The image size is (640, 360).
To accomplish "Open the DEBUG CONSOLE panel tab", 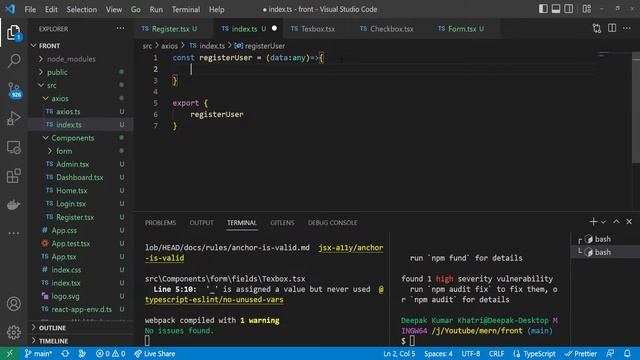I will [x=332, y=222].
